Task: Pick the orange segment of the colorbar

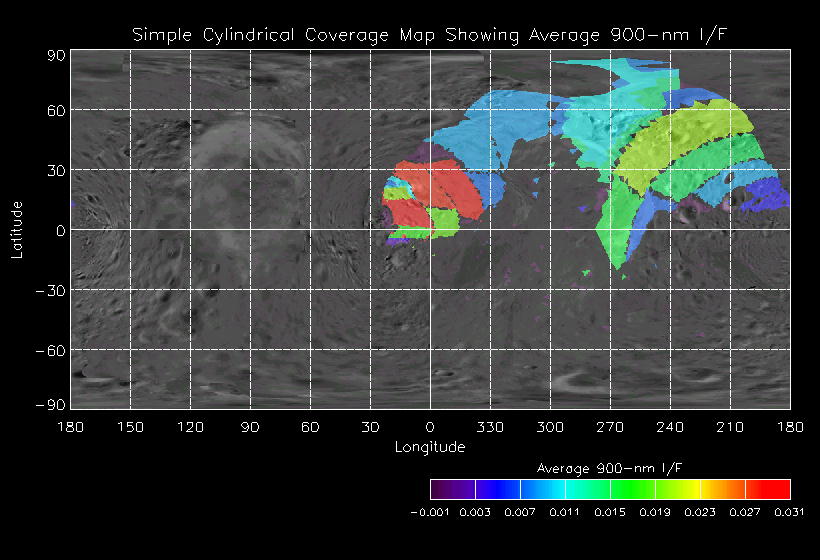Action: 723,489
